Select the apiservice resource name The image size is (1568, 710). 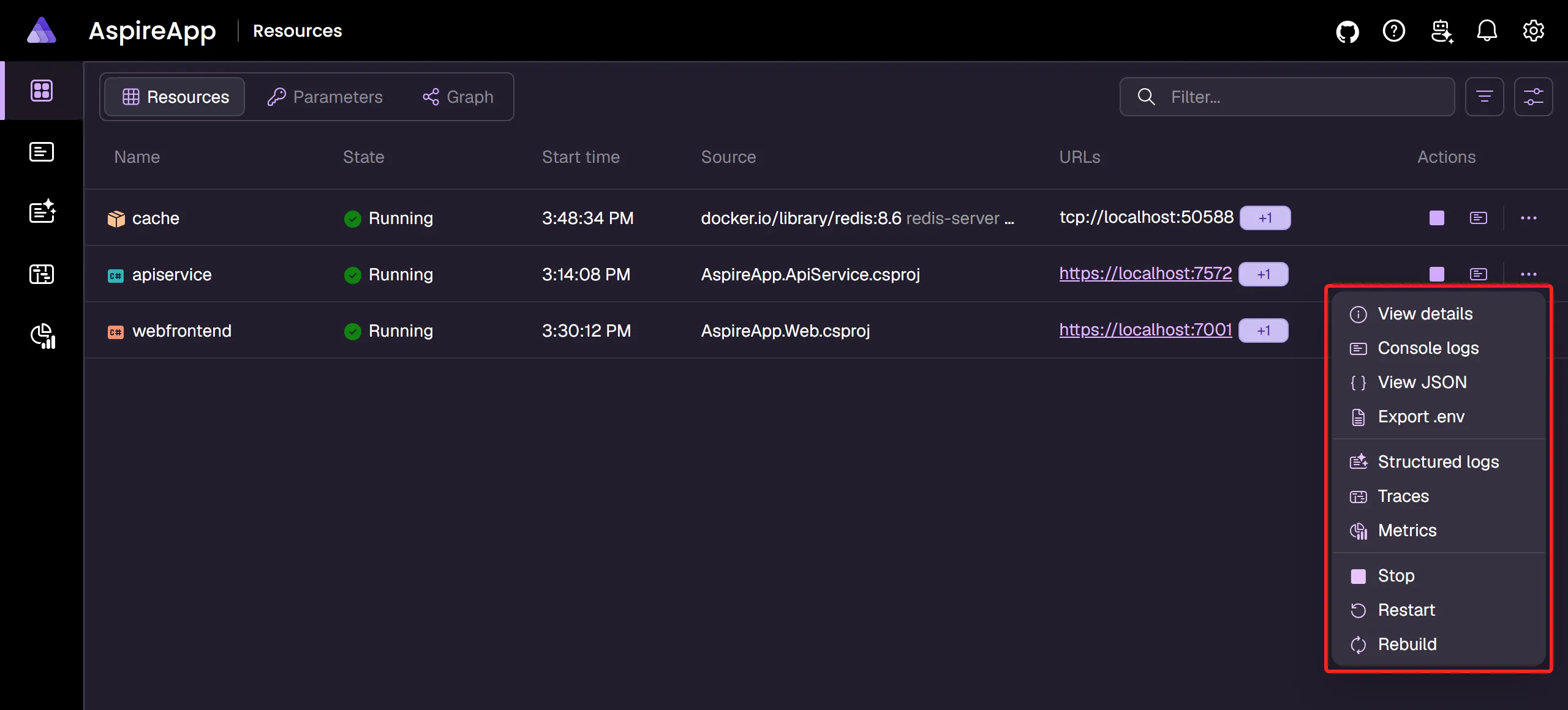tap(171, 275)
